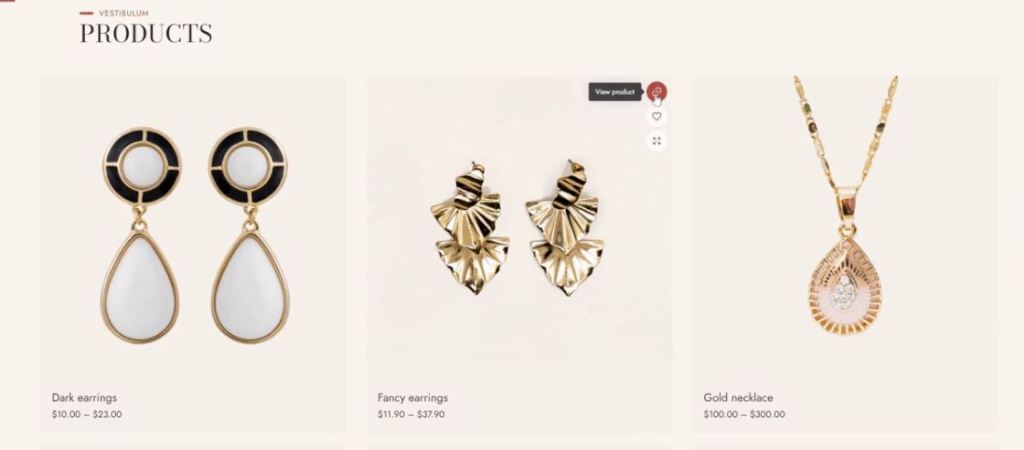Click the $100.00 – $300.00 price range
Image resolution: width=1024 pixels, height=450 pixels.
pos(744,414)
